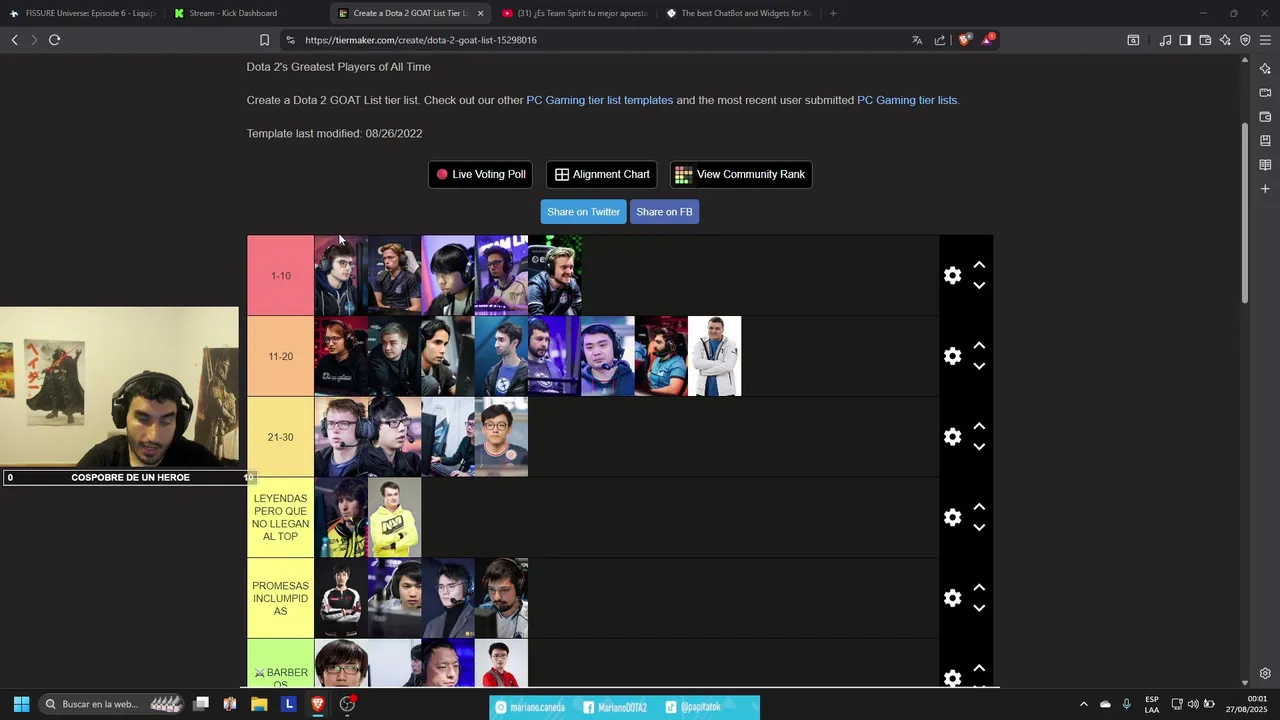Go back to previous page
This screenshot has width=1280, height=720.
pos(14,40)
